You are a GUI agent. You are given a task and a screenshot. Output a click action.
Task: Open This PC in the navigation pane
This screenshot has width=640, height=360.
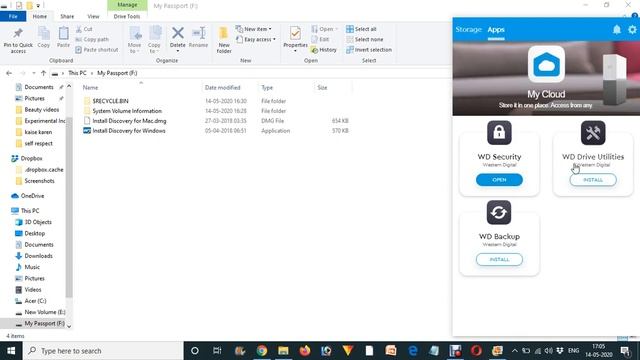(29, 211)
